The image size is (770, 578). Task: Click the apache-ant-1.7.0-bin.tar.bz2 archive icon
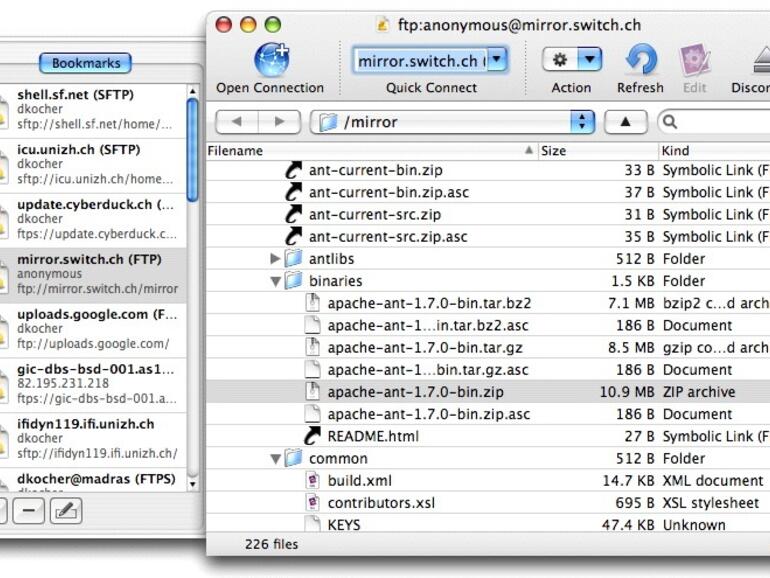click(312, 303)
